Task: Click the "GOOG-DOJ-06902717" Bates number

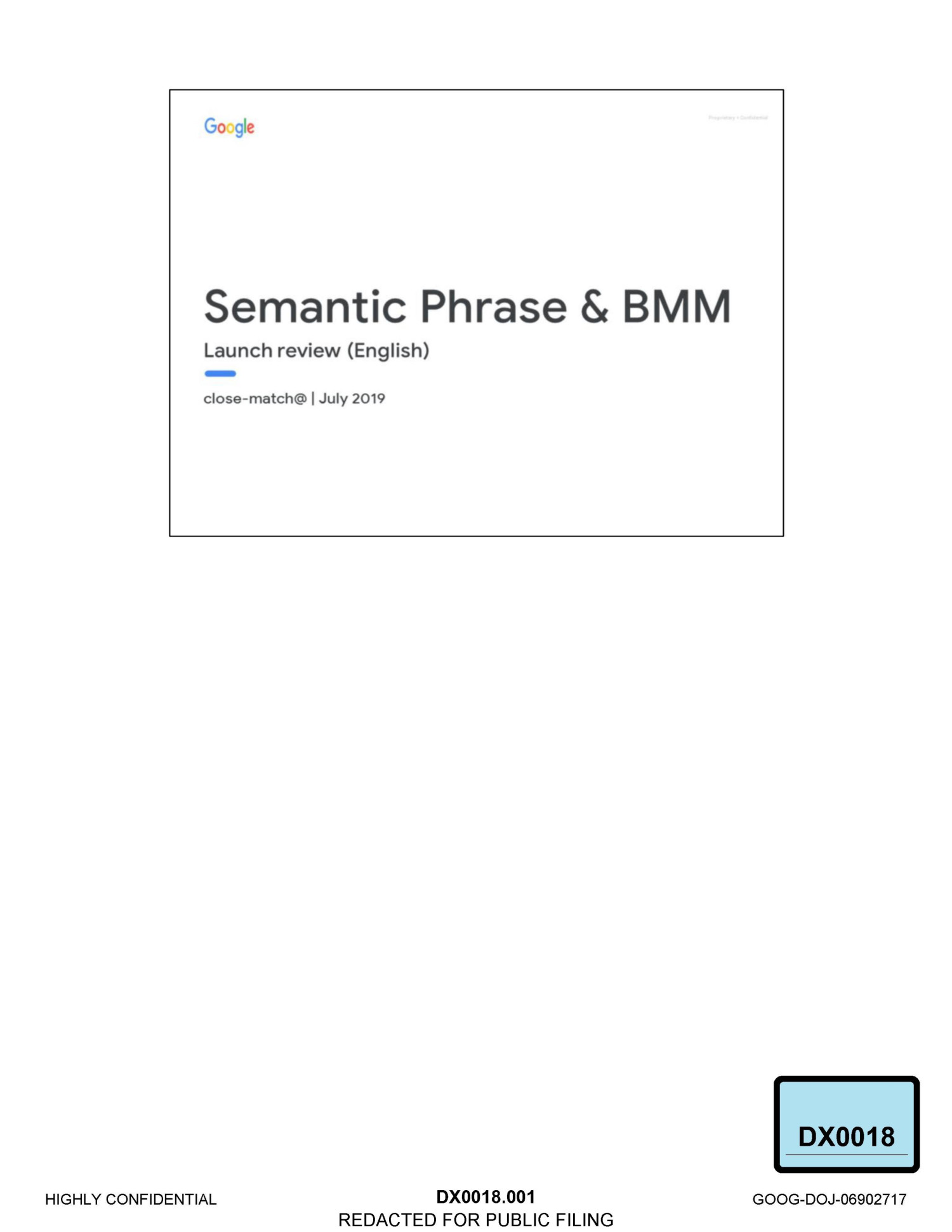Action: tap(829, 1199)
